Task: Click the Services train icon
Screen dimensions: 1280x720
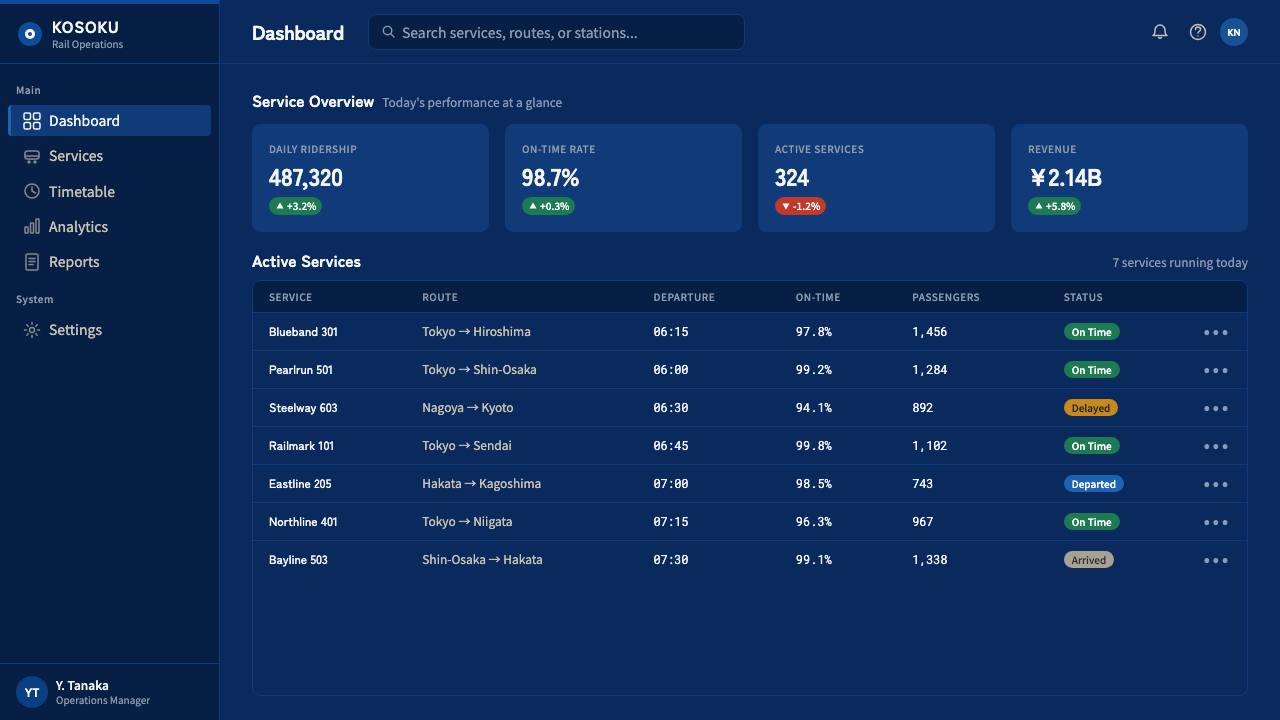Action: point(32,156)
